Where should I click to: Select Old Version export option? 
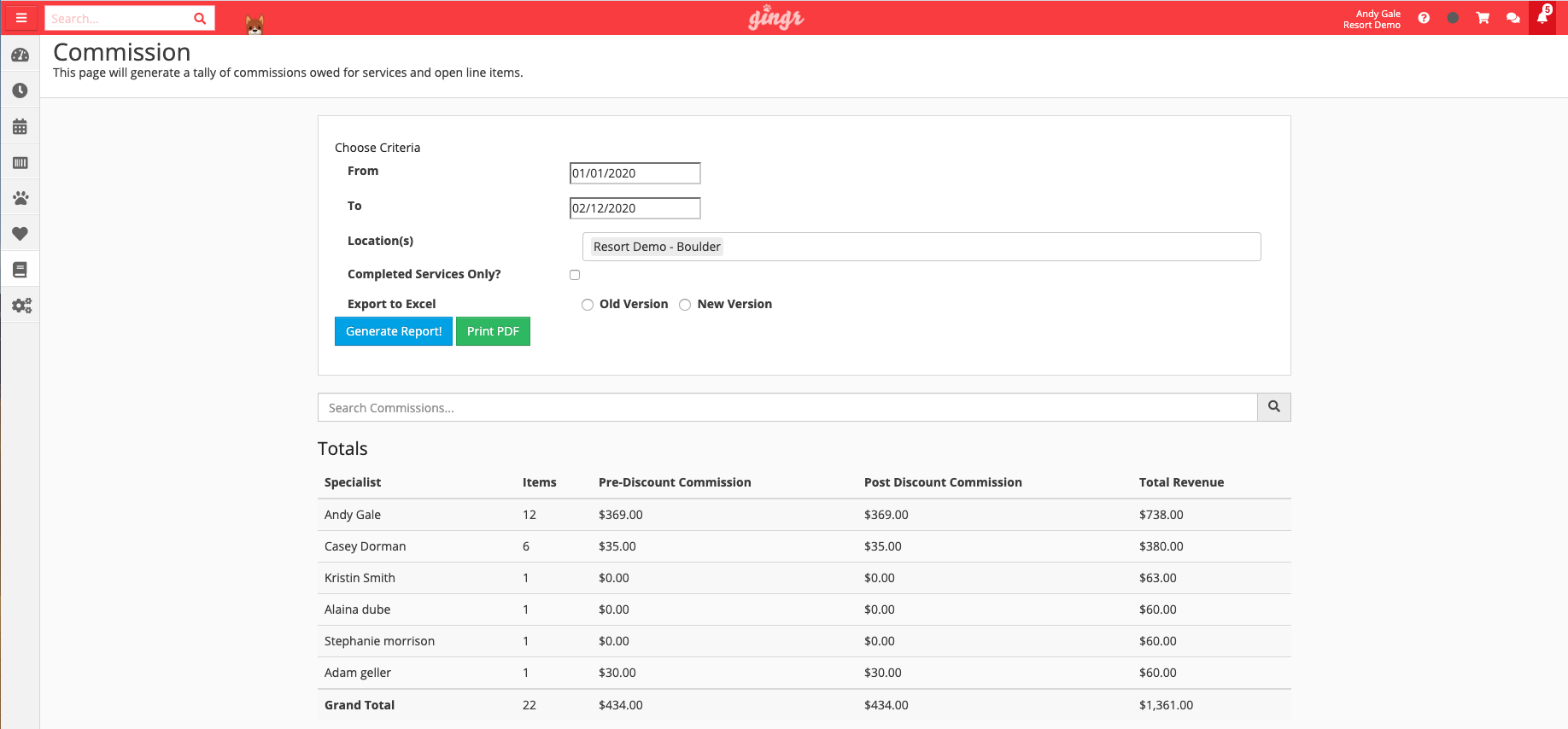point(588,305)
